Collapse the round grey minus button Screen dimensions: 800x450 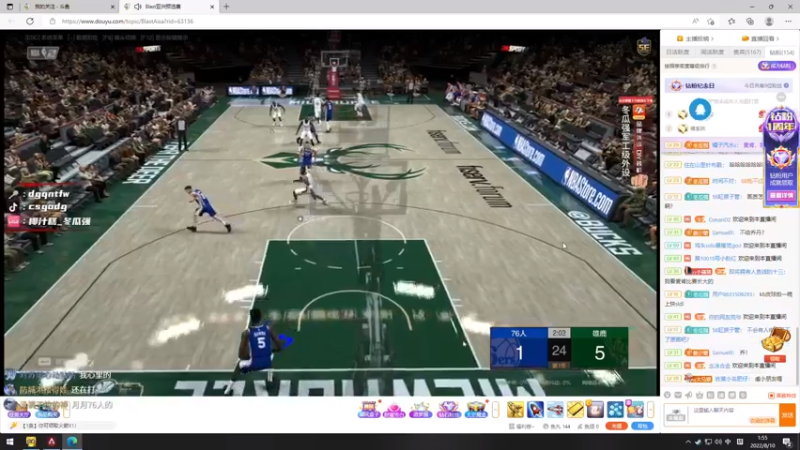click(781, 97)
